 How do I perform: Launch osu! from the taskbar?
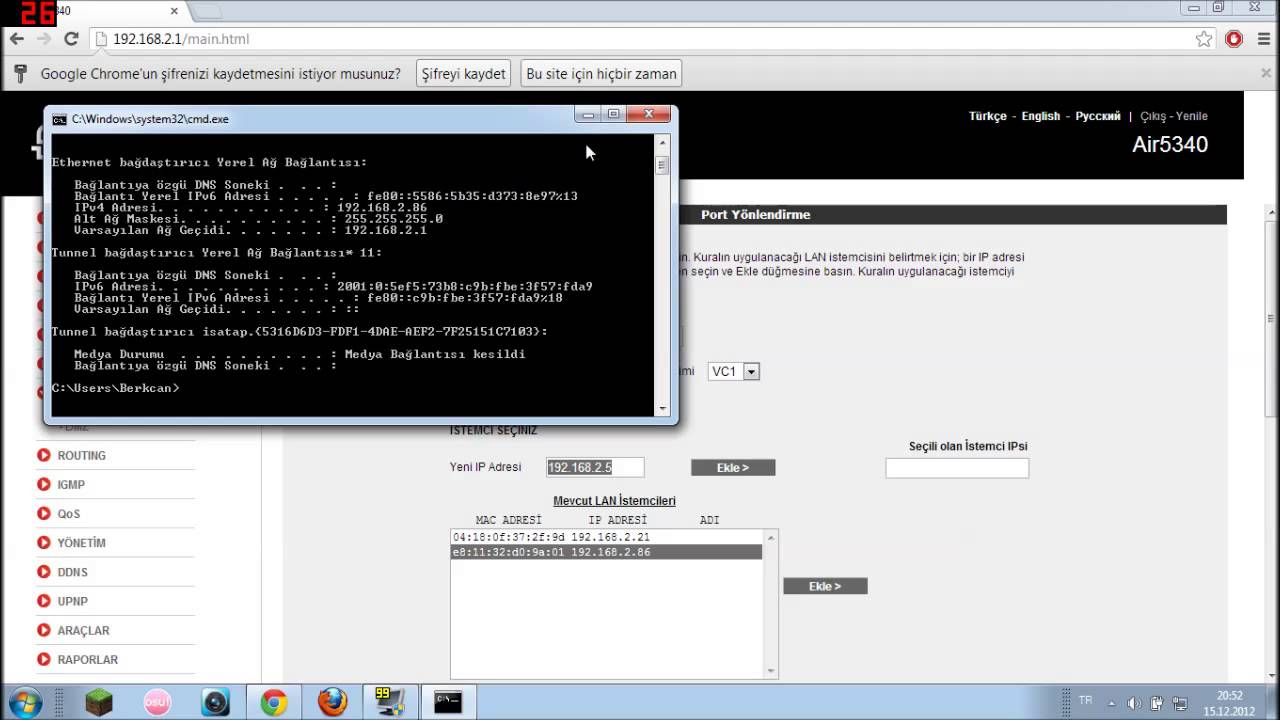[157, 702]
